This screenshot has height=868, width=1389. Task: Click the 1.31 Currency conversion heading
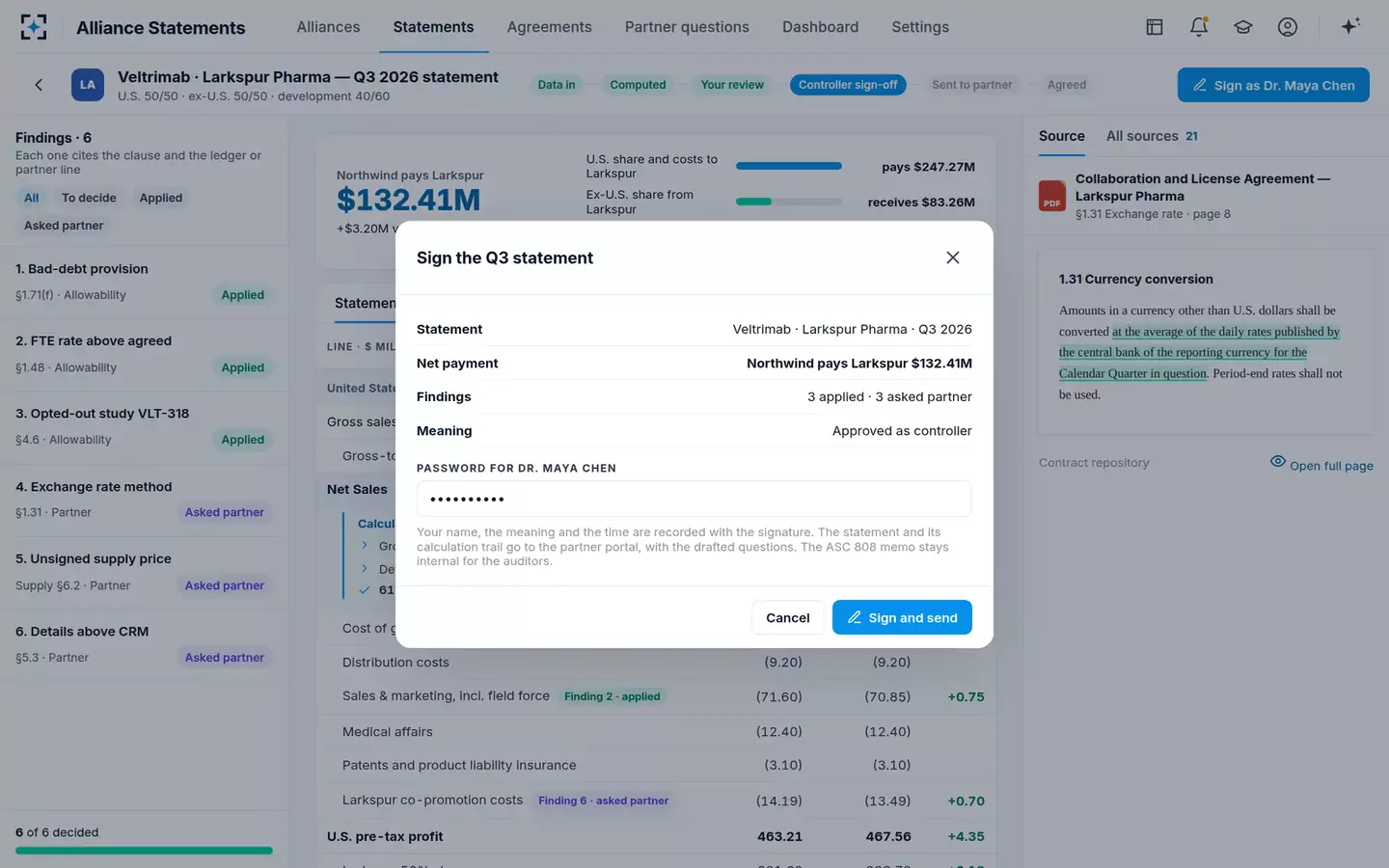coord(1136,279)
